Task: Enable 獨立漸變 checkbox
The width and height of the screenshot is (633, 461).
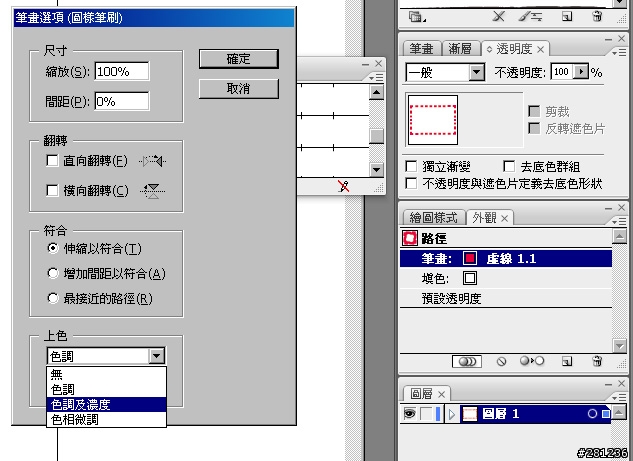Action: pos(411,166)
